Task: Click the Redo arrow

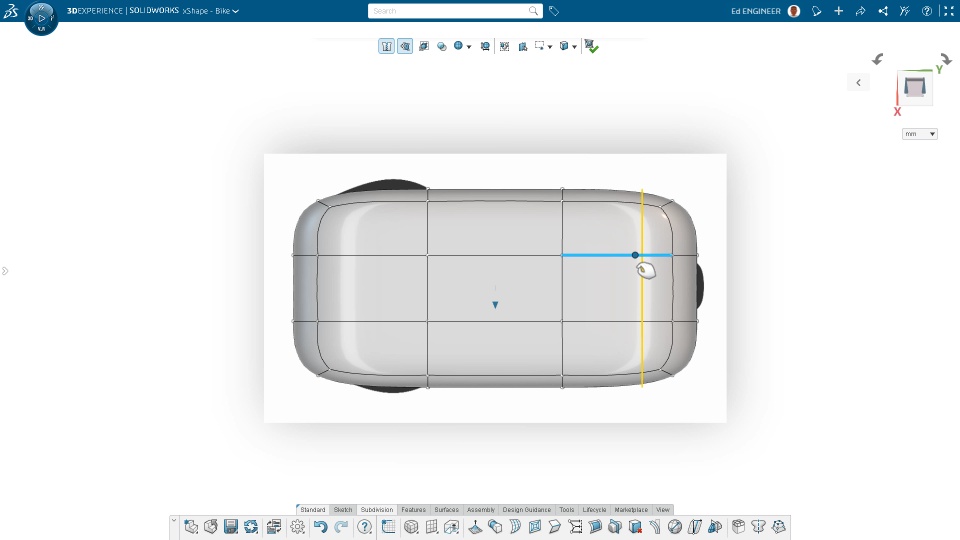Action: pos(342,527)
